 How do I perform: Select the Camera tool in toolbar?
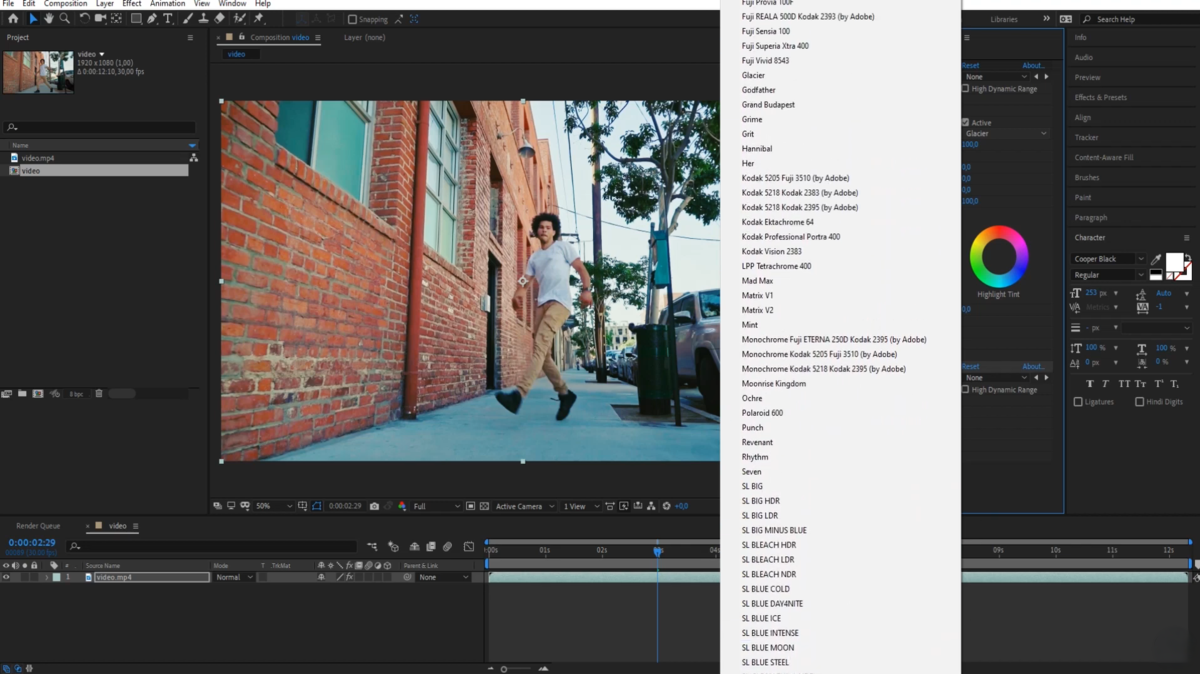click(x=100, y=18)
